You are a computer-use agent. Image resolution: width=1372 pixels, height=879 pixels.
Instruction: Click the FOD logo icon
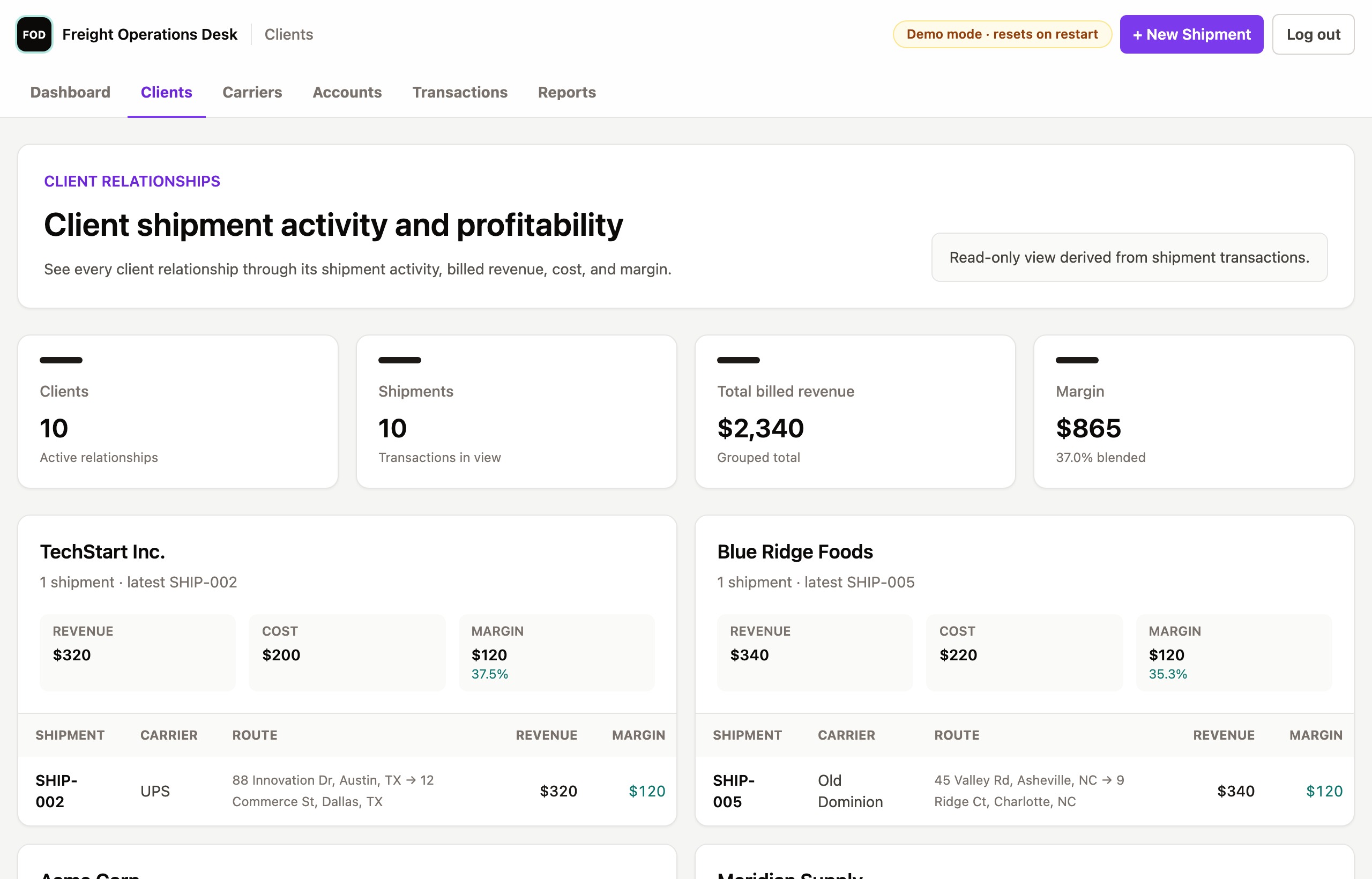tap(34, 34)
